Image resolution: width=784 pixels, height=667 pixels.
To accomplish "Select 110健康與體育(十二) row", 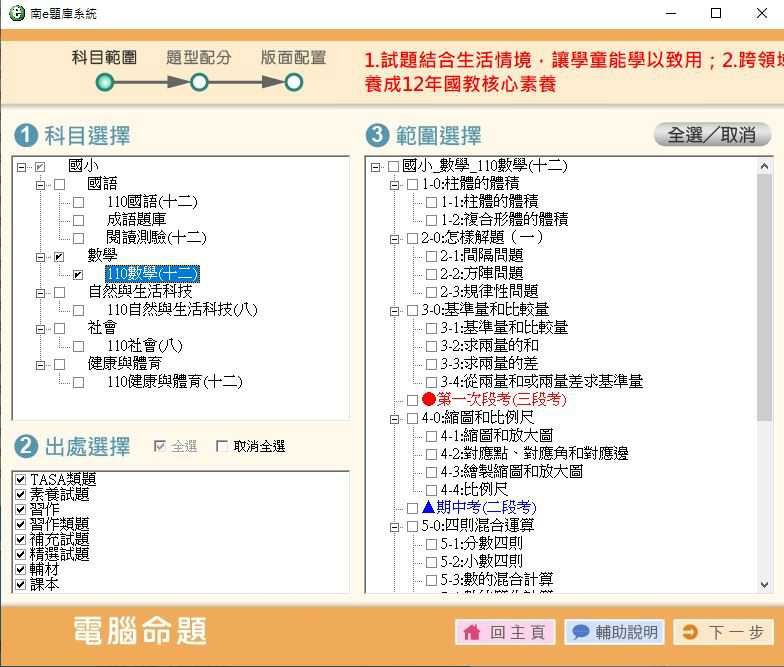I will 174,382.
